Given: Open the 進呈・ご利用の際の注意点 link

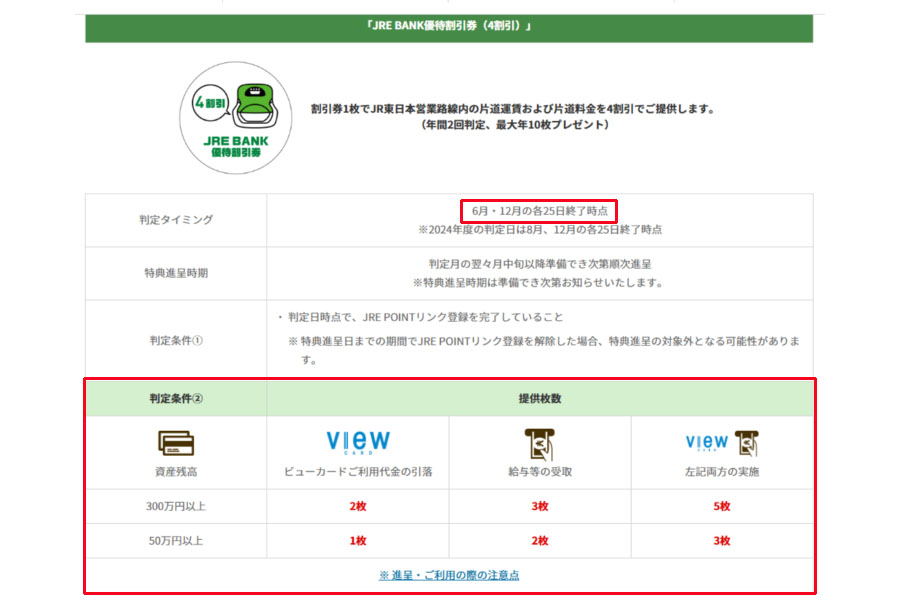Looking at the screenshot, I should [x=449, y=575].
